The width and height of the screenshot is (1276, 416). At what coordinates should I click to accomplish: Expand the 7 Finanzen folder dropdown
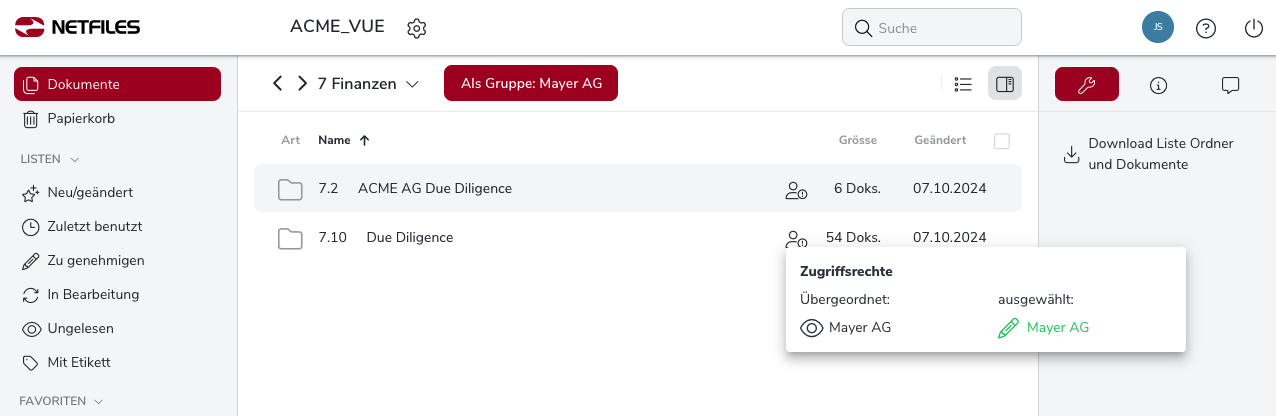pos(412,84)
